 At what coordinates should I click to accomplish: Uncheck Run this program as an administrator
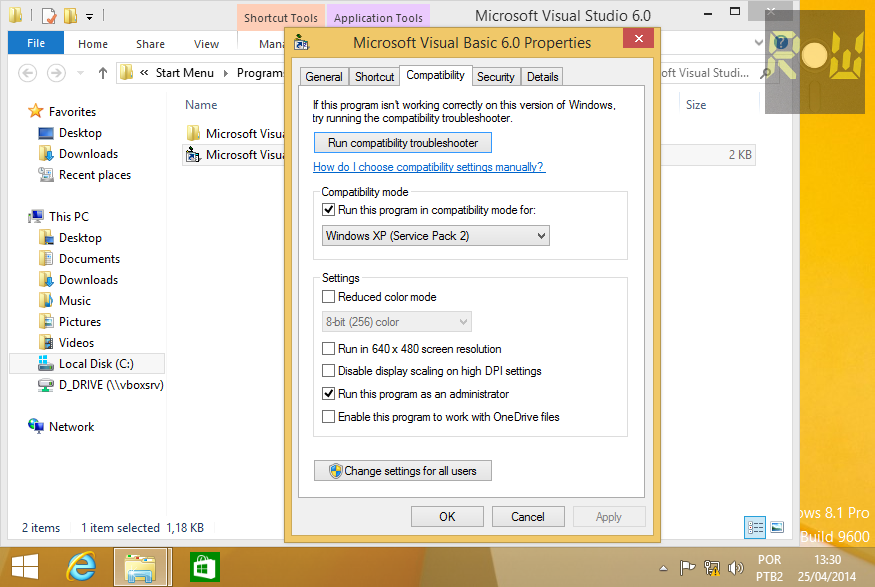329,392
